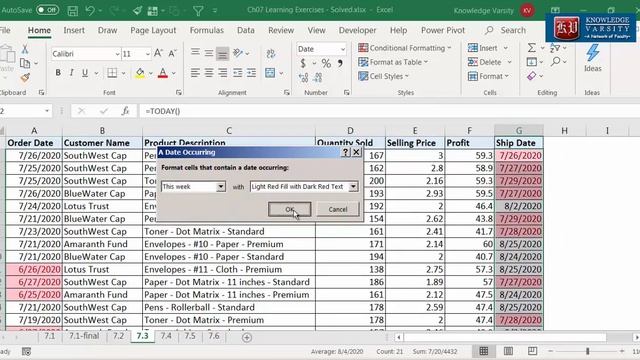Click the Format Painter brush icon

(x=25, y=77)
